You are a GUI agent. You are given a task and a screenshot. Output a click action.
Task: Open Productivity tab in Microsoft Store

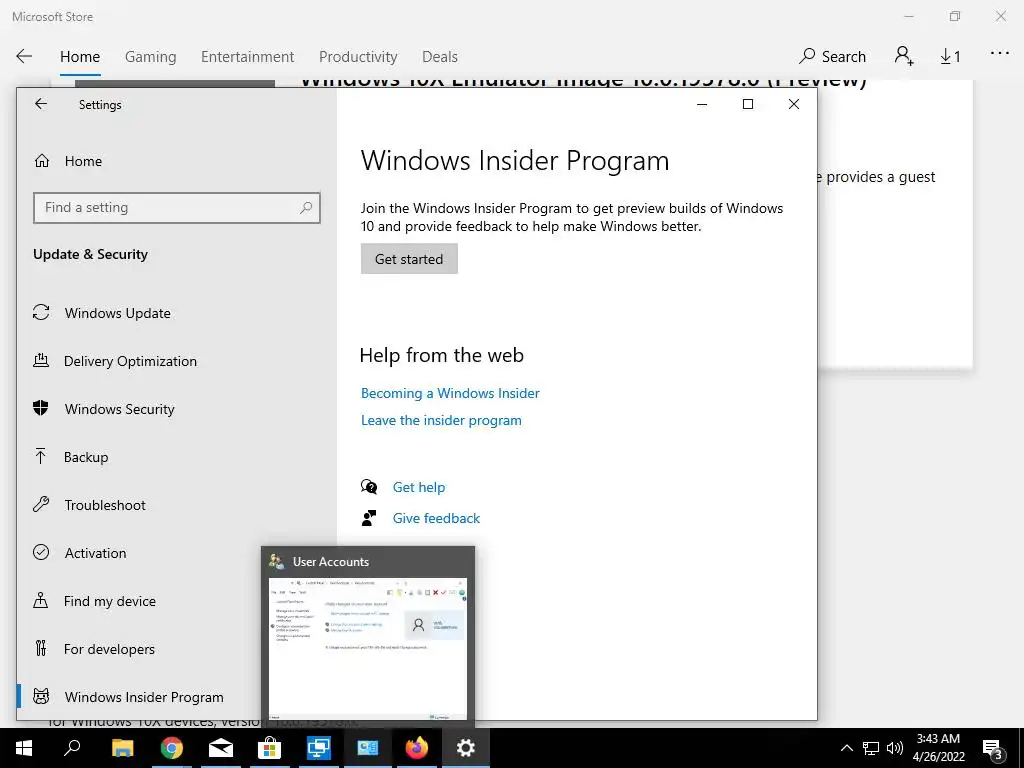tap(358, 57)
